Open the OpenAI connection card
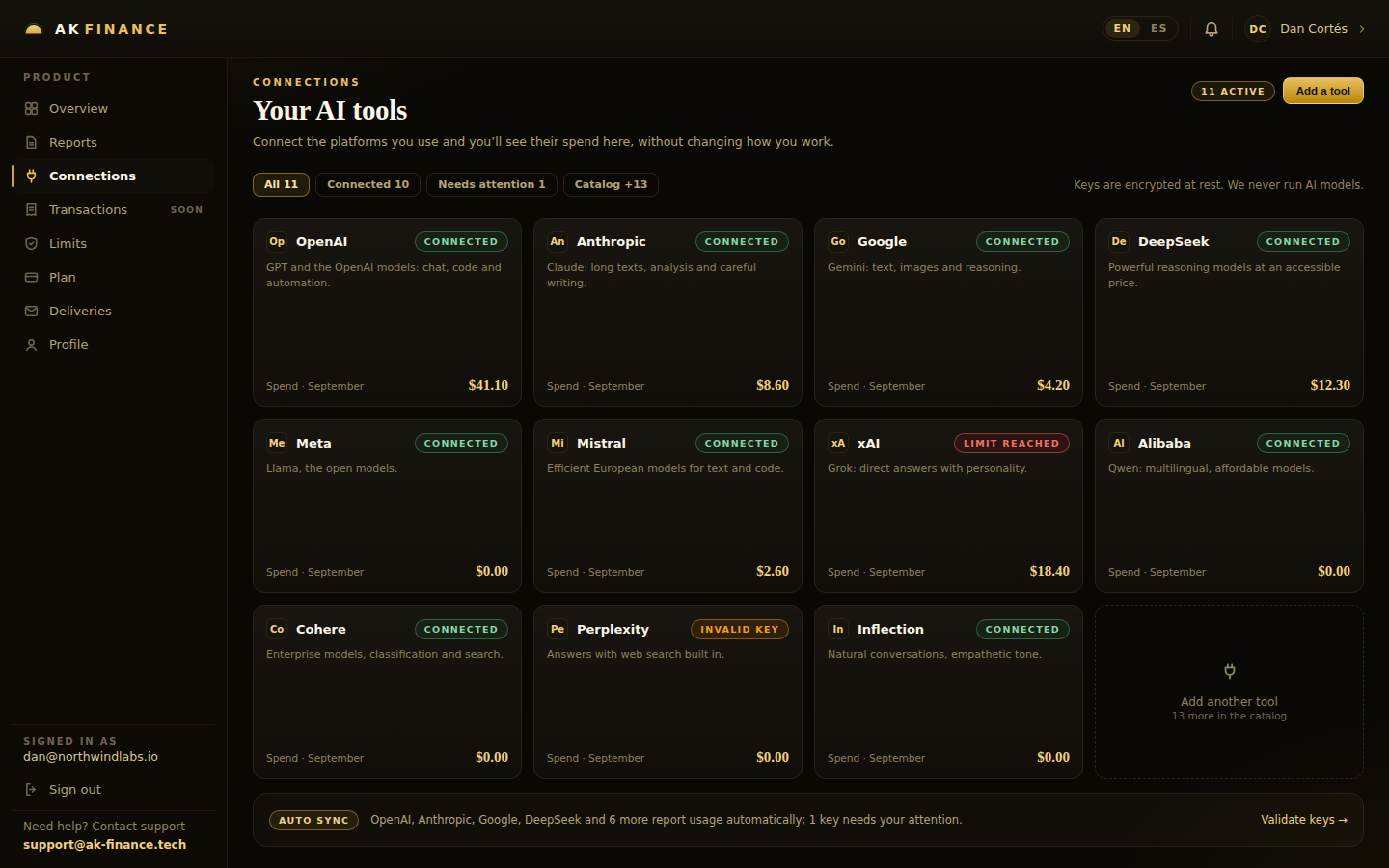The image size is (1389, 868). (387, 312)
